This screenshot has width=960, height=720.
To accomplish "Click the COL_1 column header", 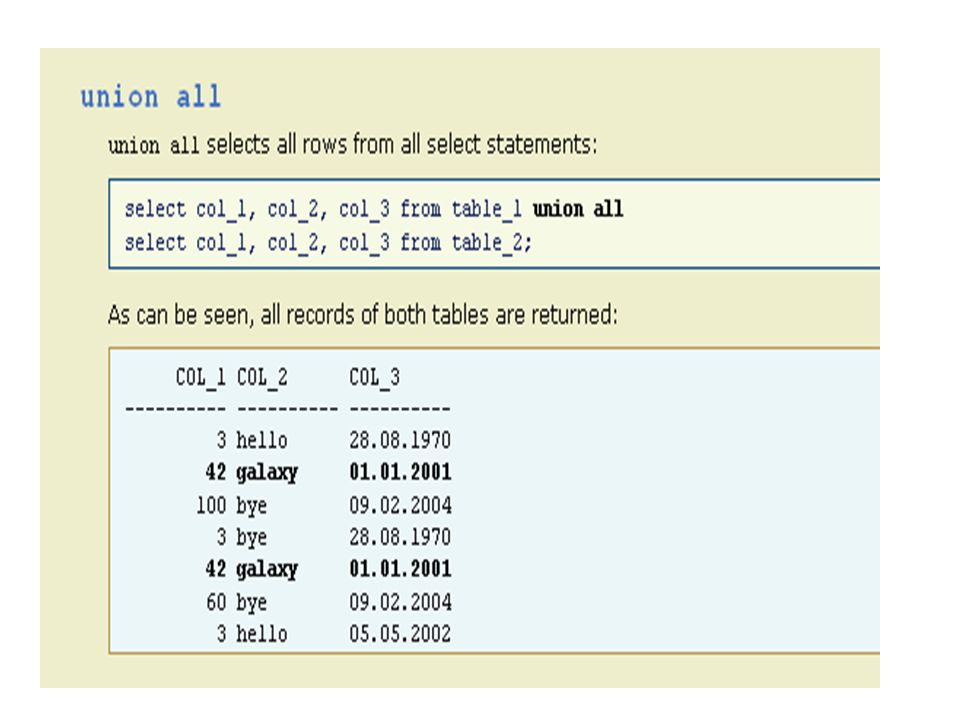I will (x=200, y=377).
